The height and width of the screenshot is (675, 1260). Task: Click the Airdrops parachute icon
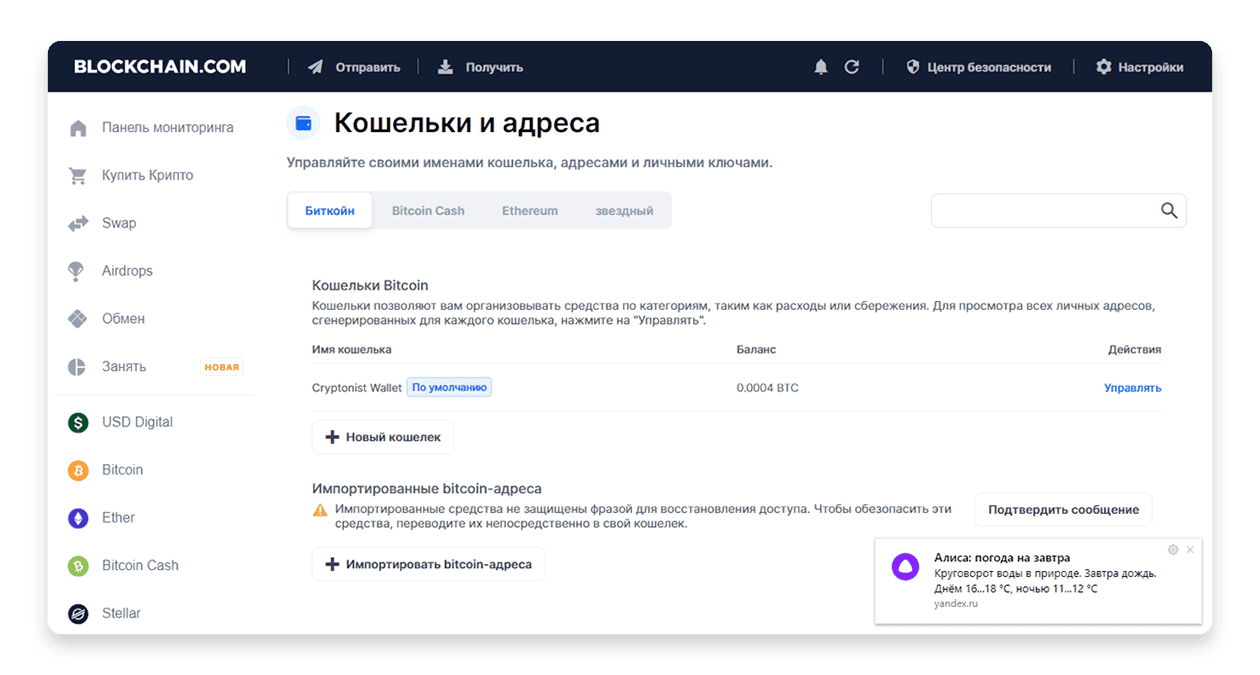coord(76,271)
